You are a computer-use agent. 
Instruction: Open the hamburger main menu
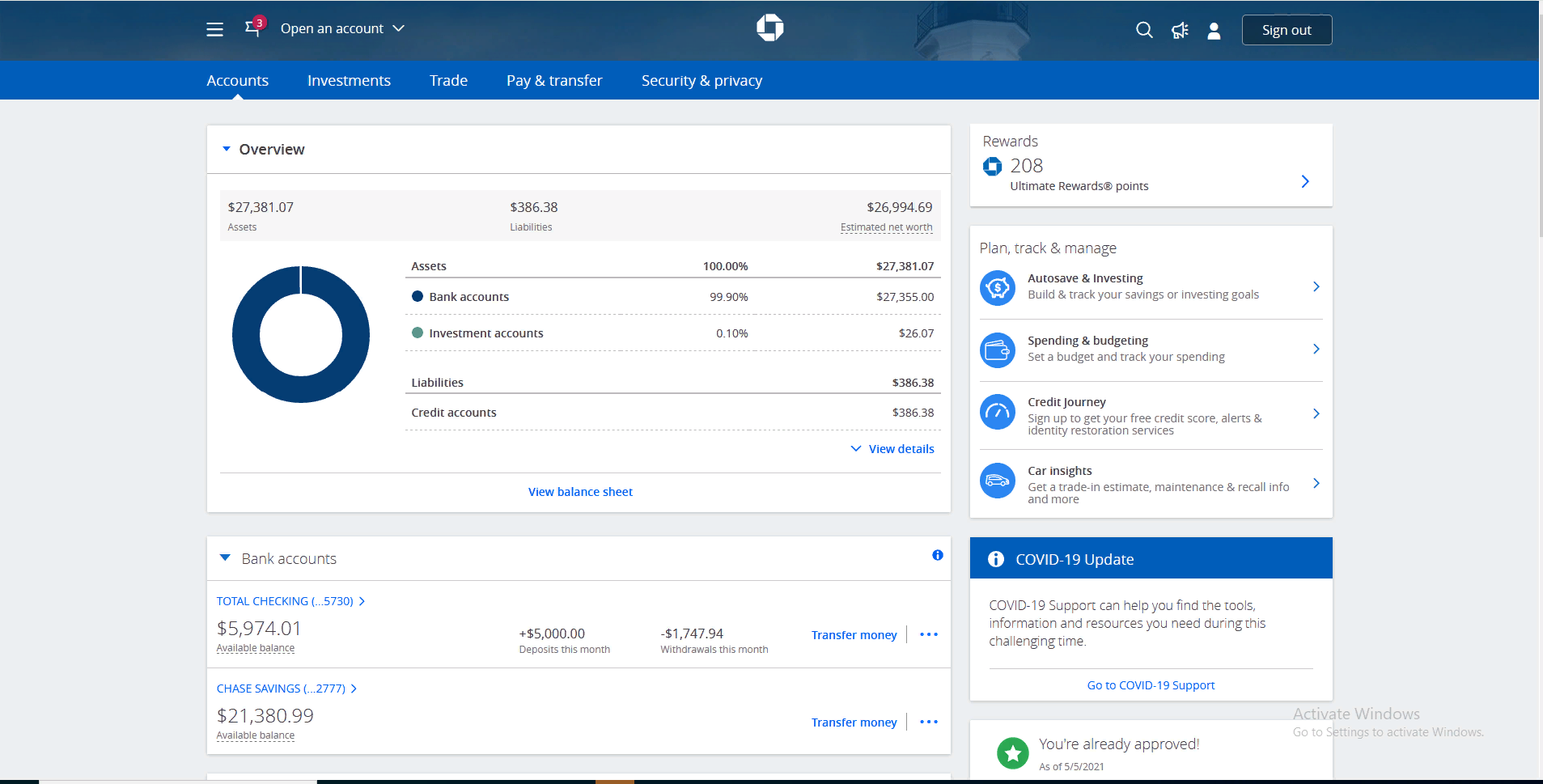click(214, 29)
